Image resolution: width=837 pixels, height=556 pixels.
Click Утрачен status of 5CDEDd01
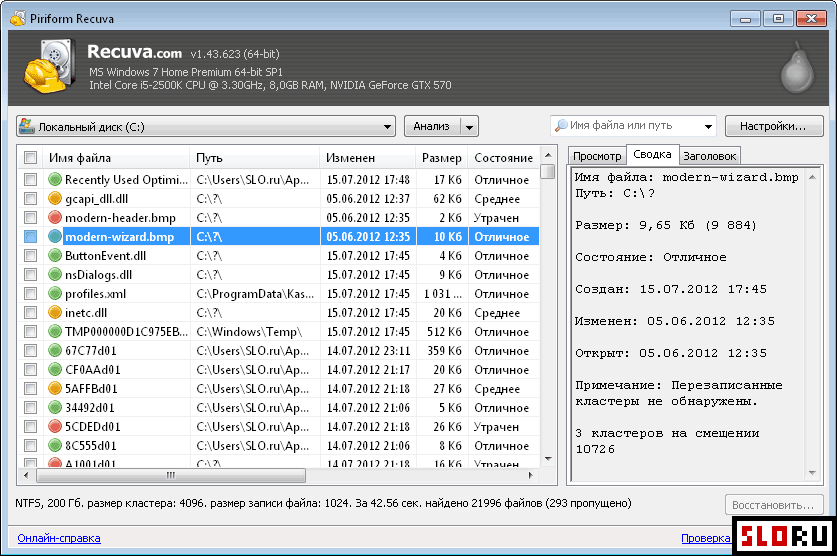(496, 427)
